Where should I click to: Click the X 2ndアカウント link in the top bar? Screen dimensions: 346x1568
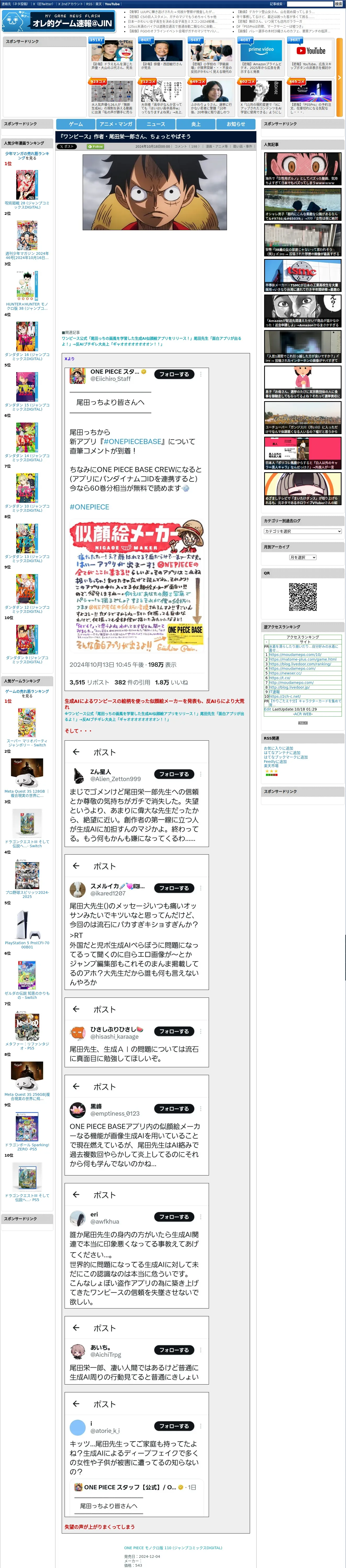point(70,4)
